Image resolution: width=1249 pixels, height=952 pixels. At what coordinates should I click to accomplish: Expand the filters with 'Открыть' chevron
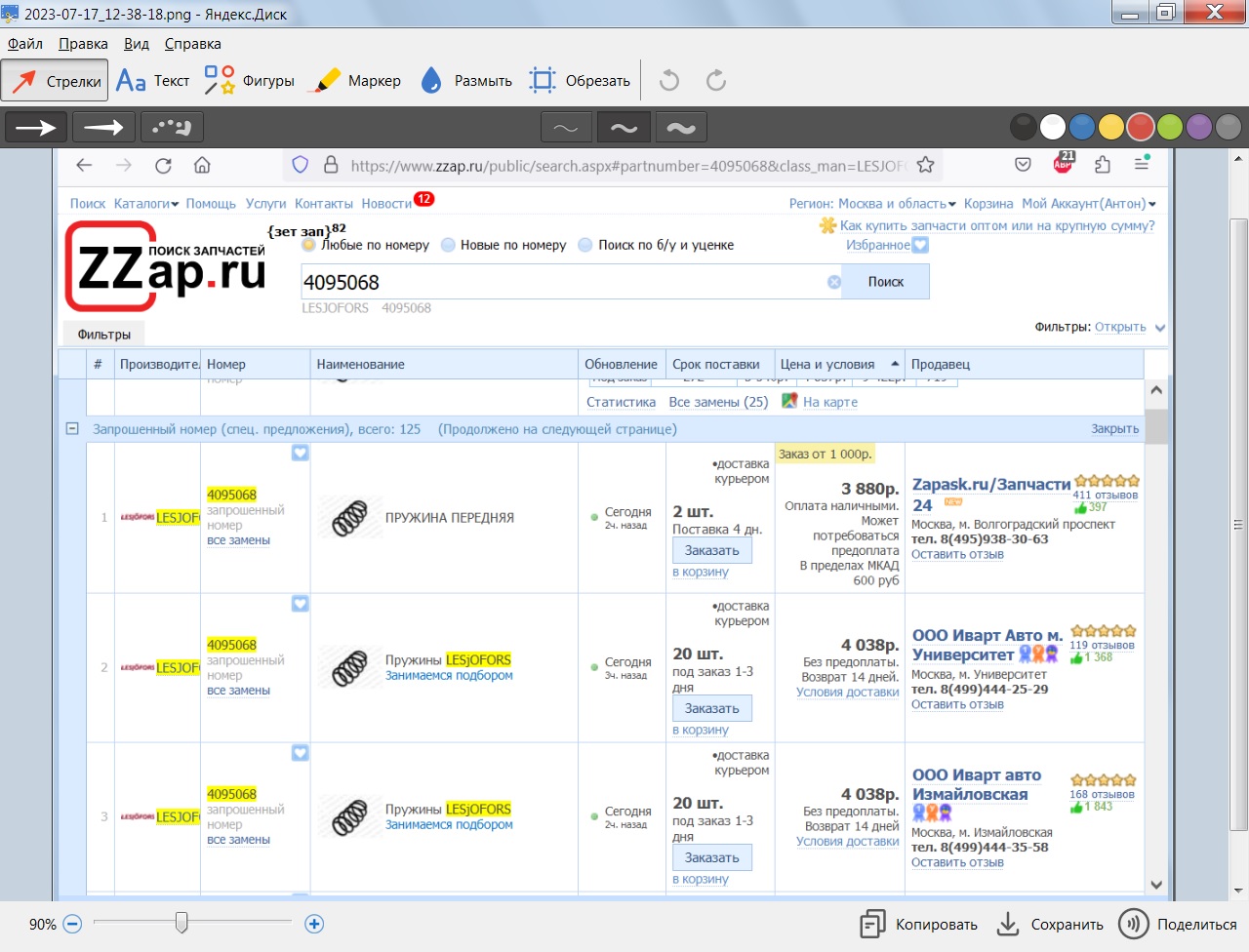click(1160, 328)
